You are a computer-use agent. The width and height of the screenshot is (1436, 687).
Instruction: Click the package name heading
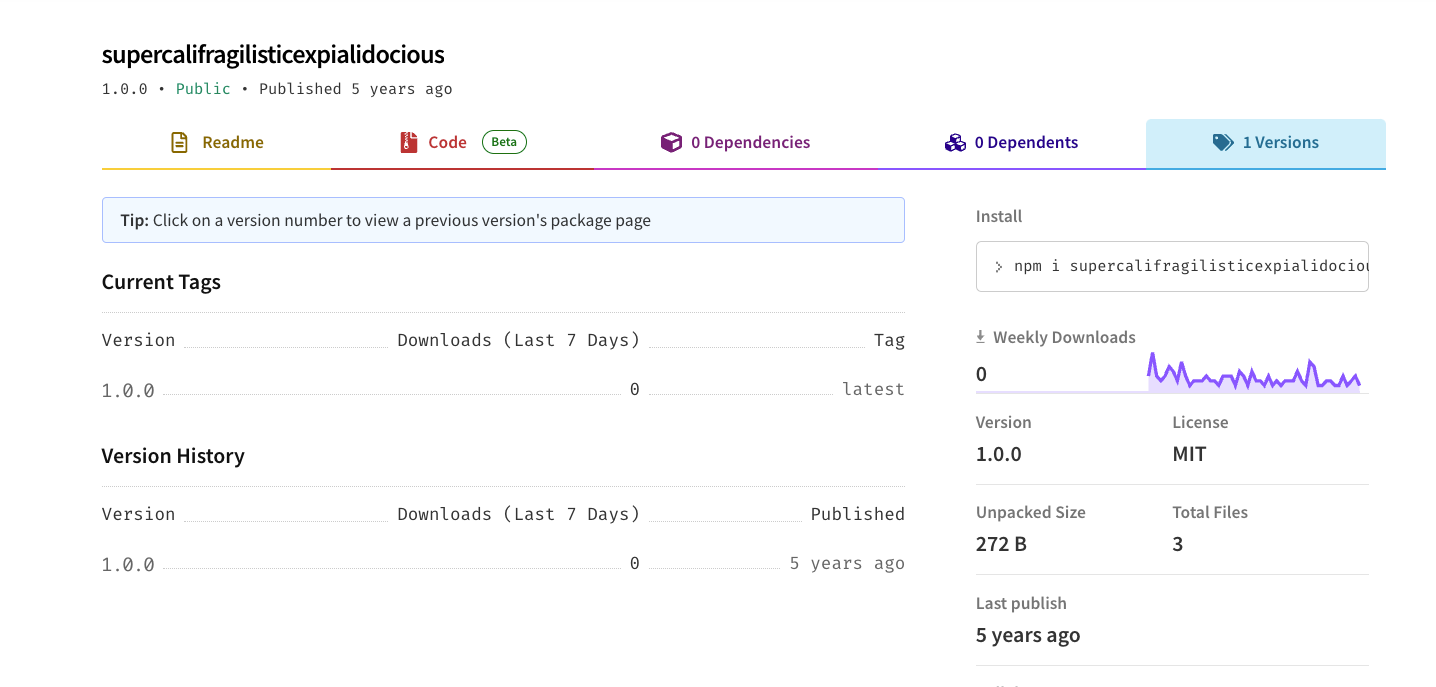[x=273, y=54]
